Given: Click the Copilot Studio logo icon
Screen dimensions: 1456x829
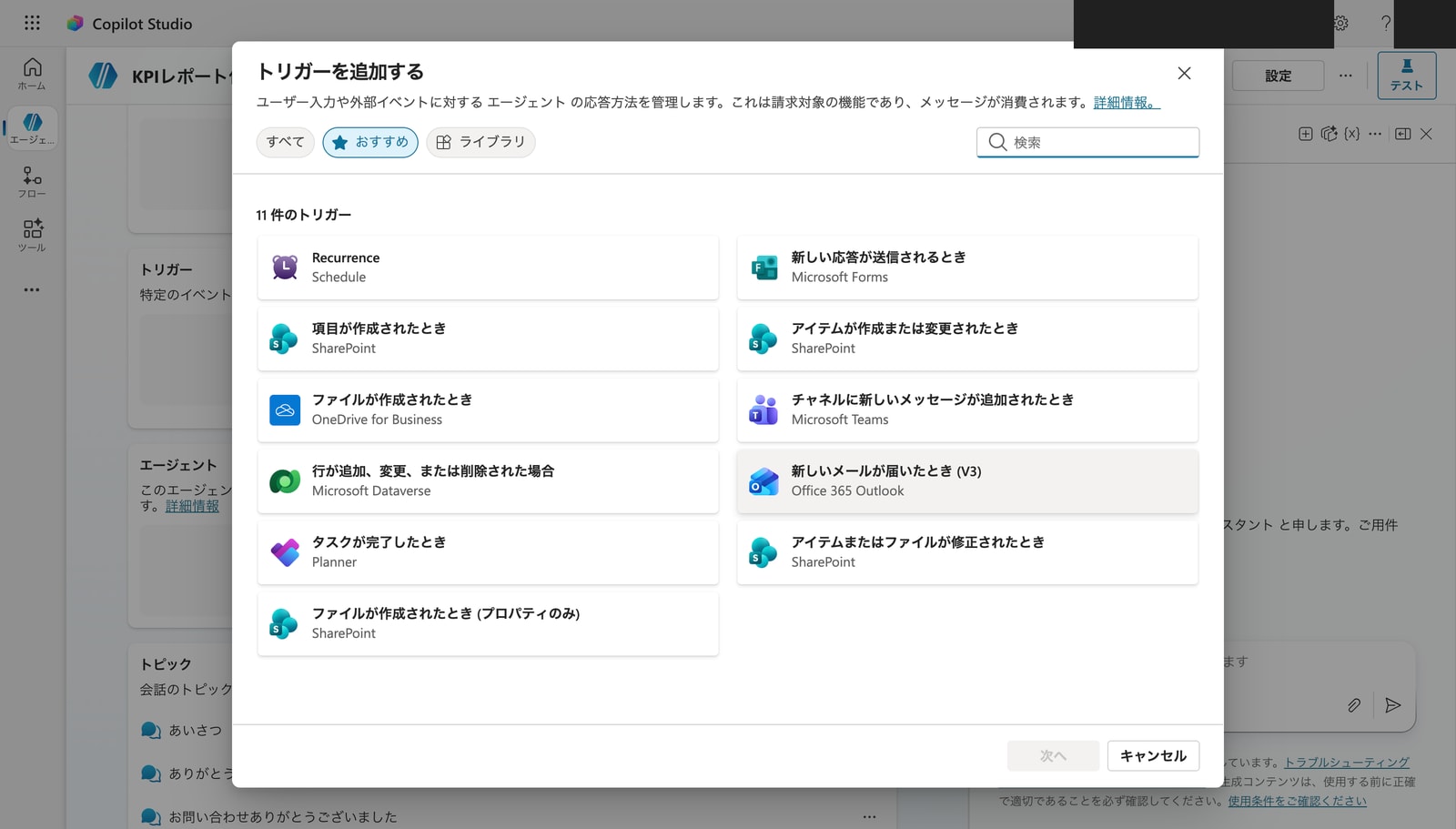Looking at the screenshot, I should click(x=75, y=24).
